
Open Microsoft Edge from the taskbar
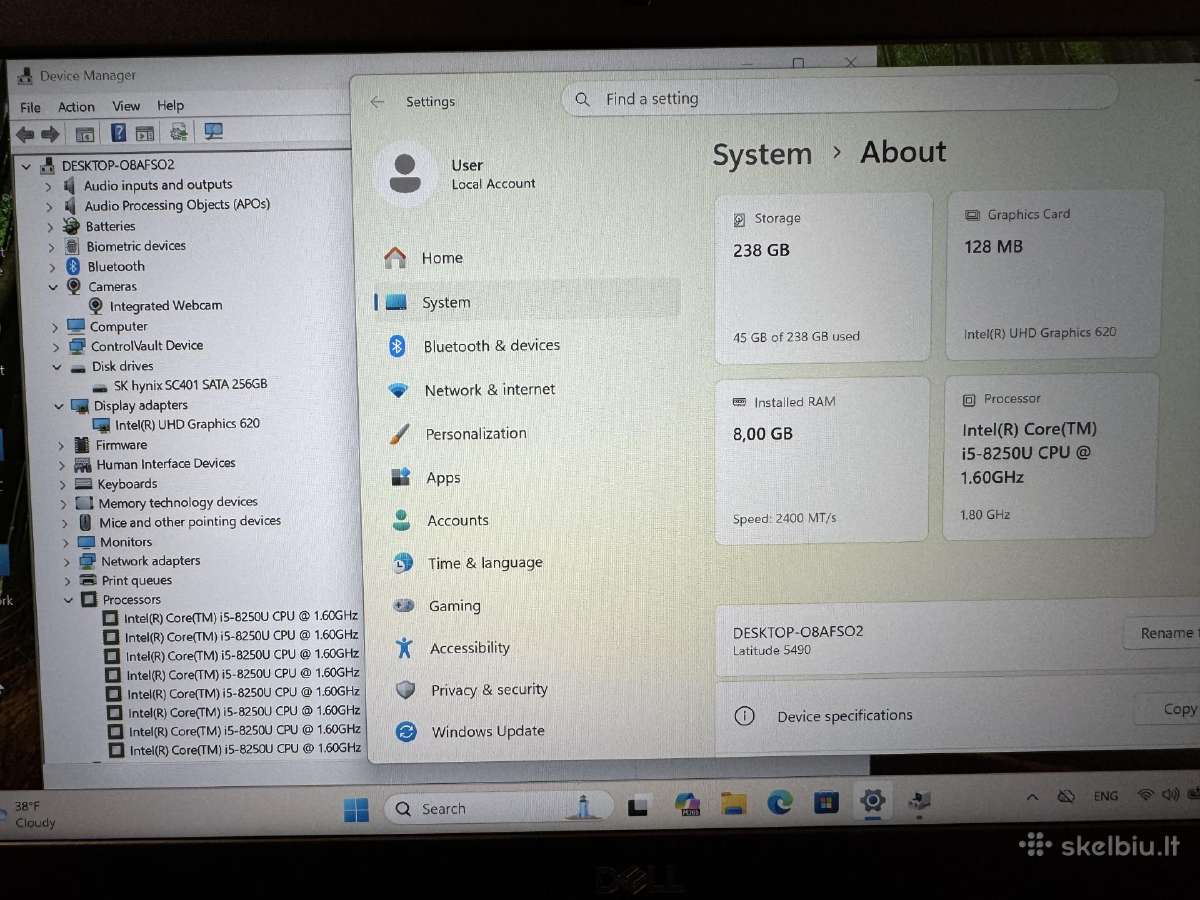780,802
